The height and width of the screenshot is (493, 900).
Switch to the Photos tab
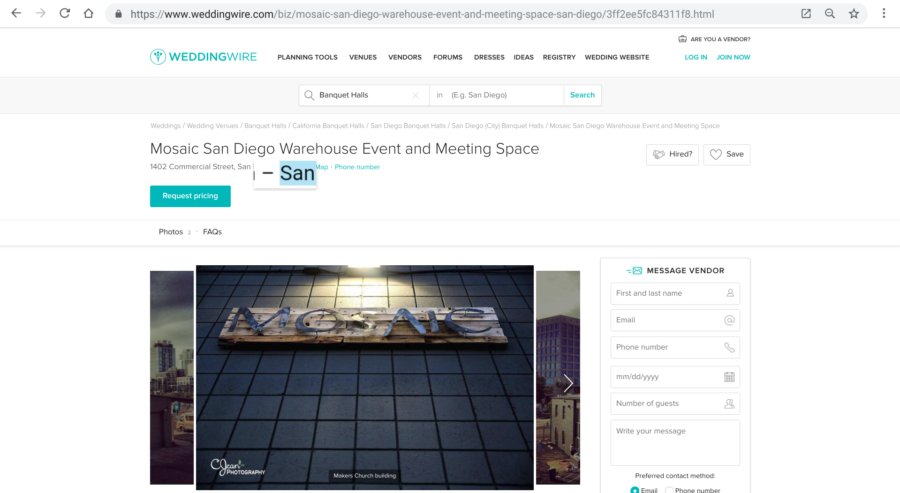pos(170,232)
